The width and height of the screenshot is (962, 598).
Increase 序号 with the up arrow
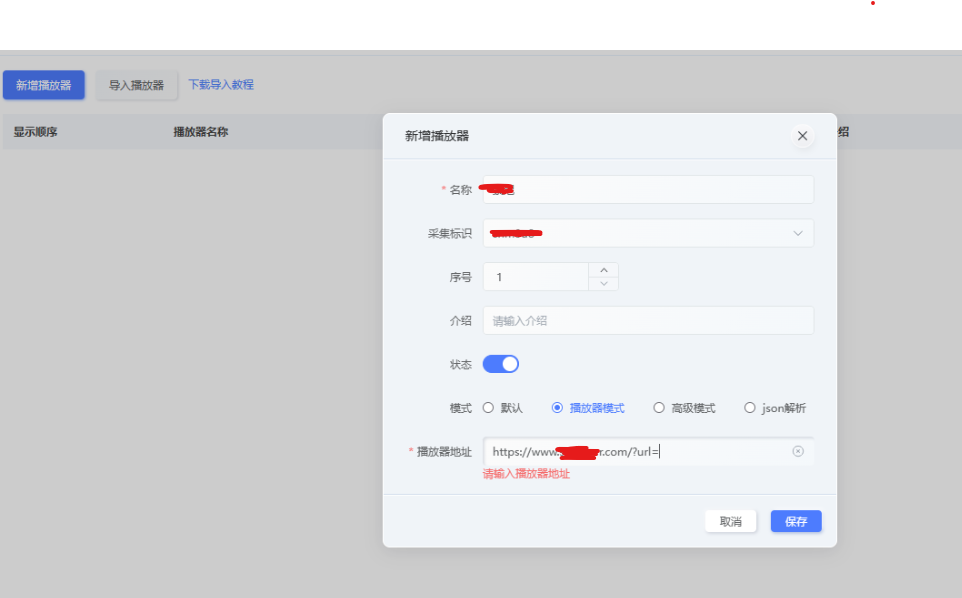(604, 270)
